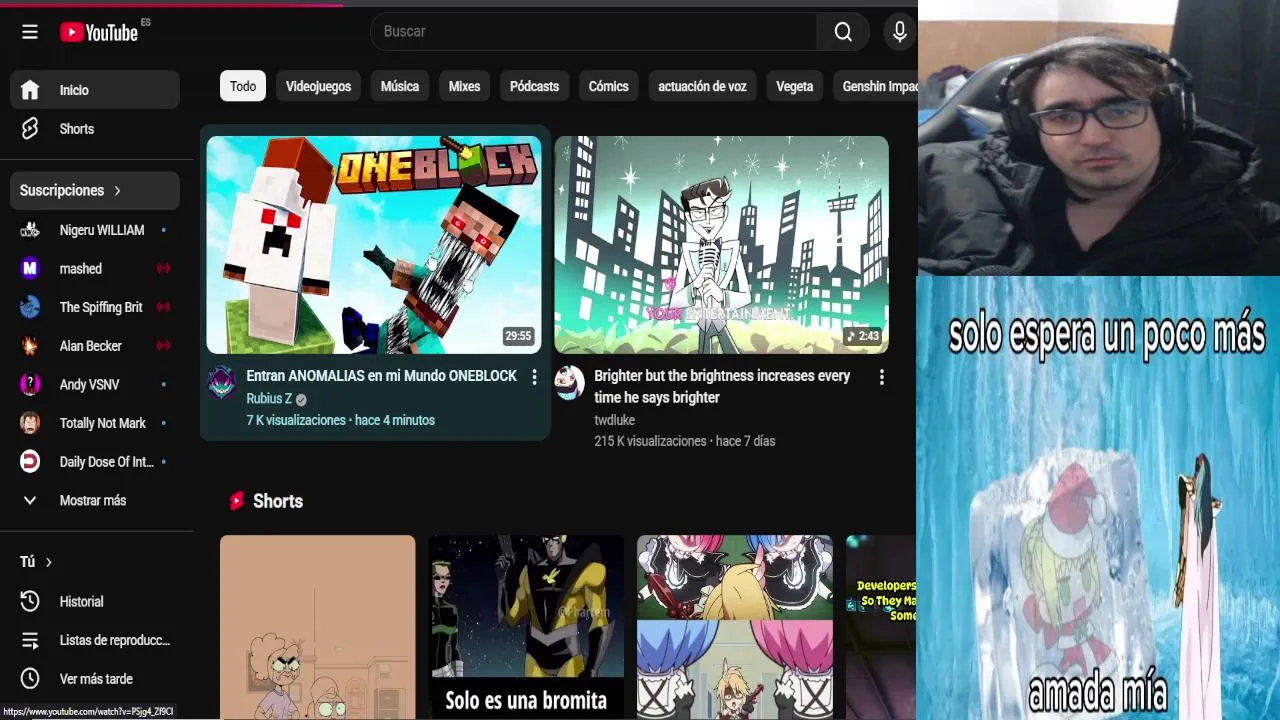Click the mashed live indicator
The image size is (1280, 720).
[x=163, y=269]
